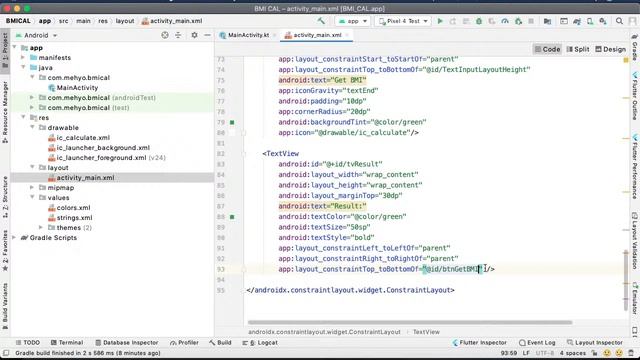
Task: Open the SDK Manager icon
Action: coord(603,21)
